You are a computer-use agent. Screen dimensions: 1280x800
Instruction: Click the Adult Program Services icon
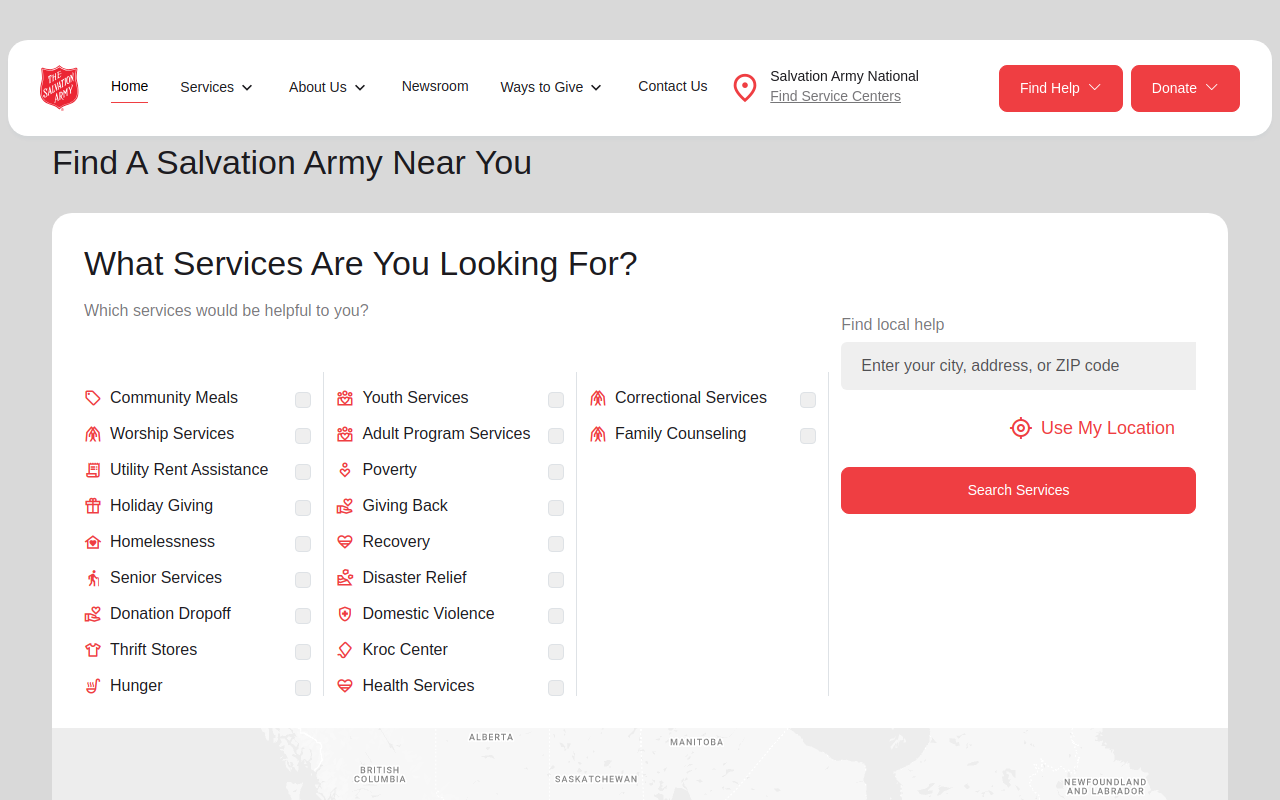click(x=345, y=434)
